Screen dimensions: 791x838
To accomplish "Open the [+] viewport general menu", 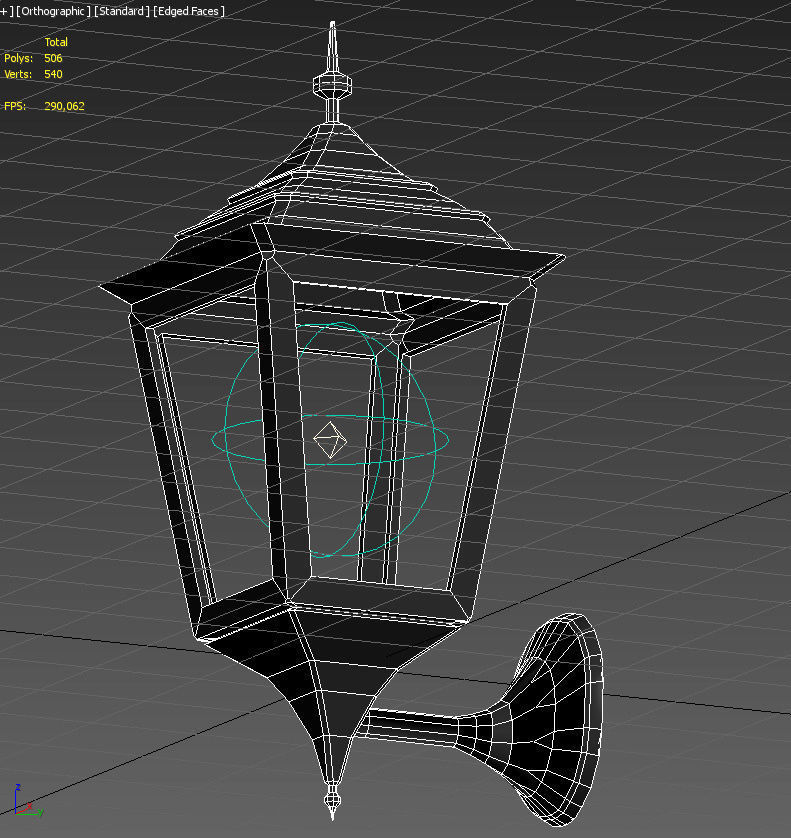I will [6, 11].
